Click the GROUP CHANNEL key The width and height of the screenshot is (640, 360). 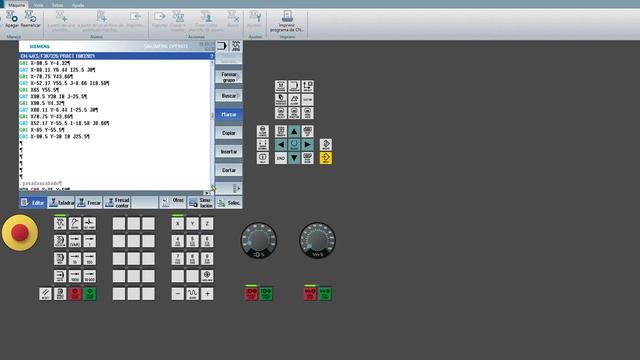click(x=262, y=144)
